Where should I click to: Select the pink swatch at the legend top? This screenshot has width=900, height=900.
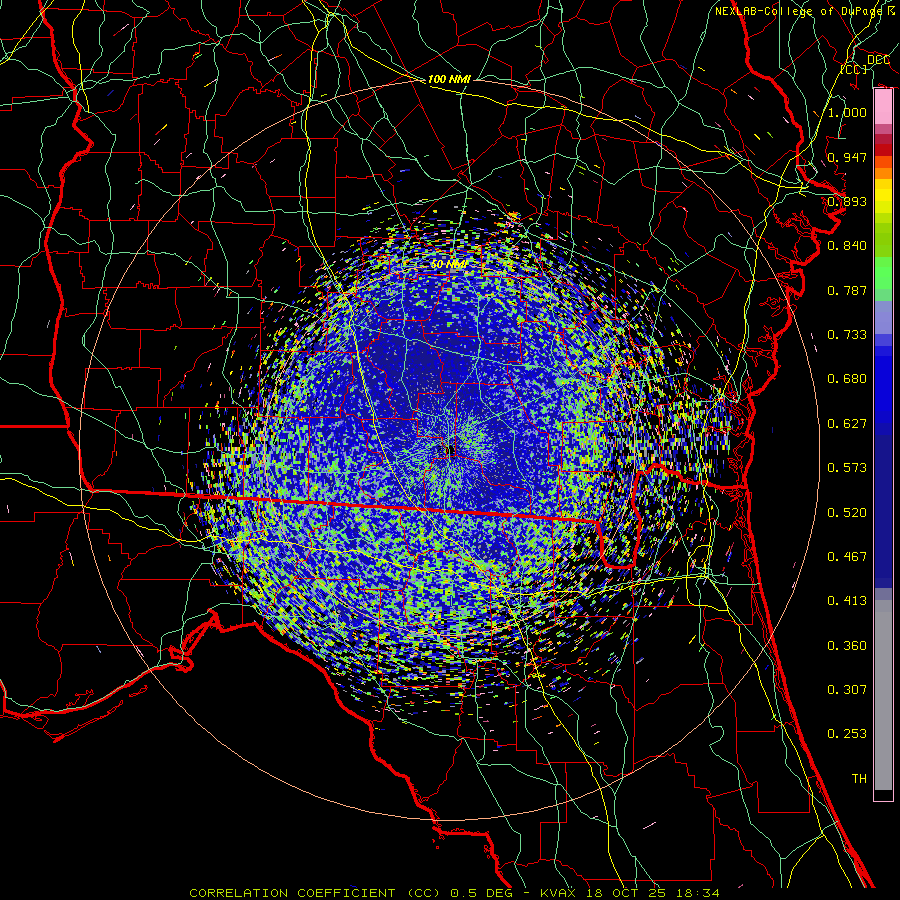point(883,107)
